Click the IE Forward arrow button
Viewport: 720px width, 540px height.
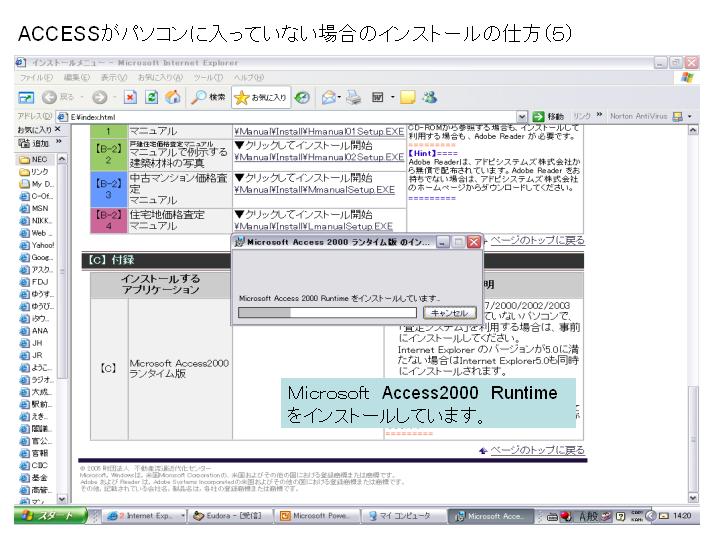click(100, 97)
